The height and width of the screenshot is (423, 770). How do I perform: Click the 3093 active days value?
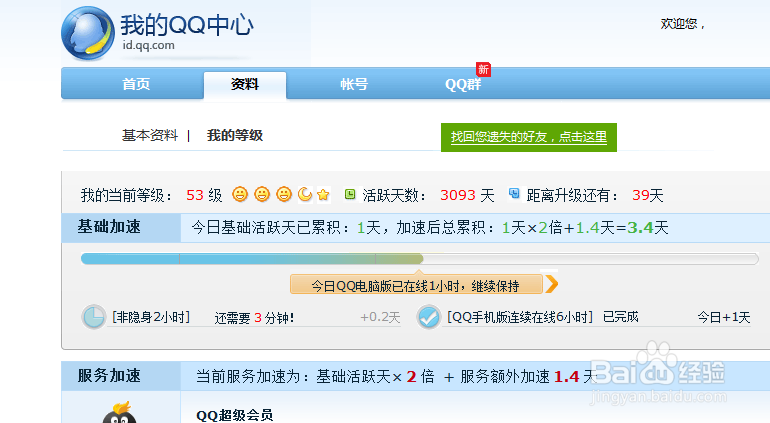pyautogui.click(x=458, y=196)
